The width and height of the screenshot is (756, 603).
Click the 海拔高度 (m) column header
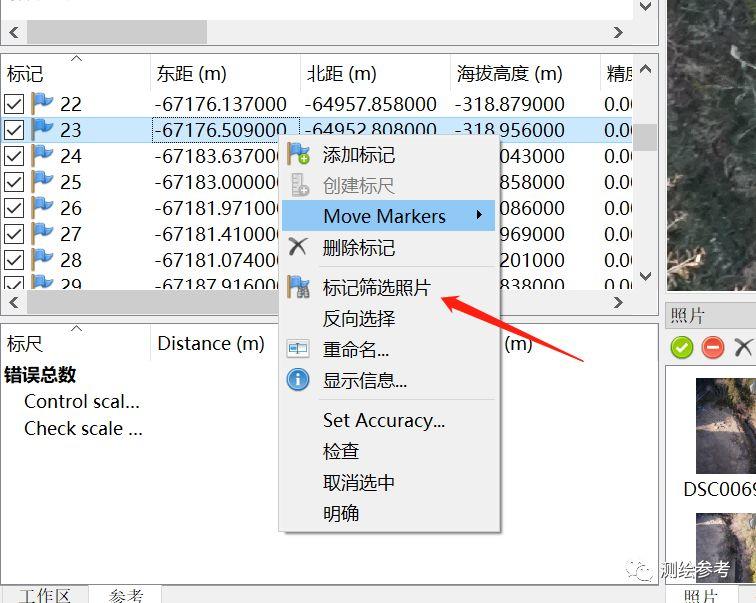pos(525,74)
